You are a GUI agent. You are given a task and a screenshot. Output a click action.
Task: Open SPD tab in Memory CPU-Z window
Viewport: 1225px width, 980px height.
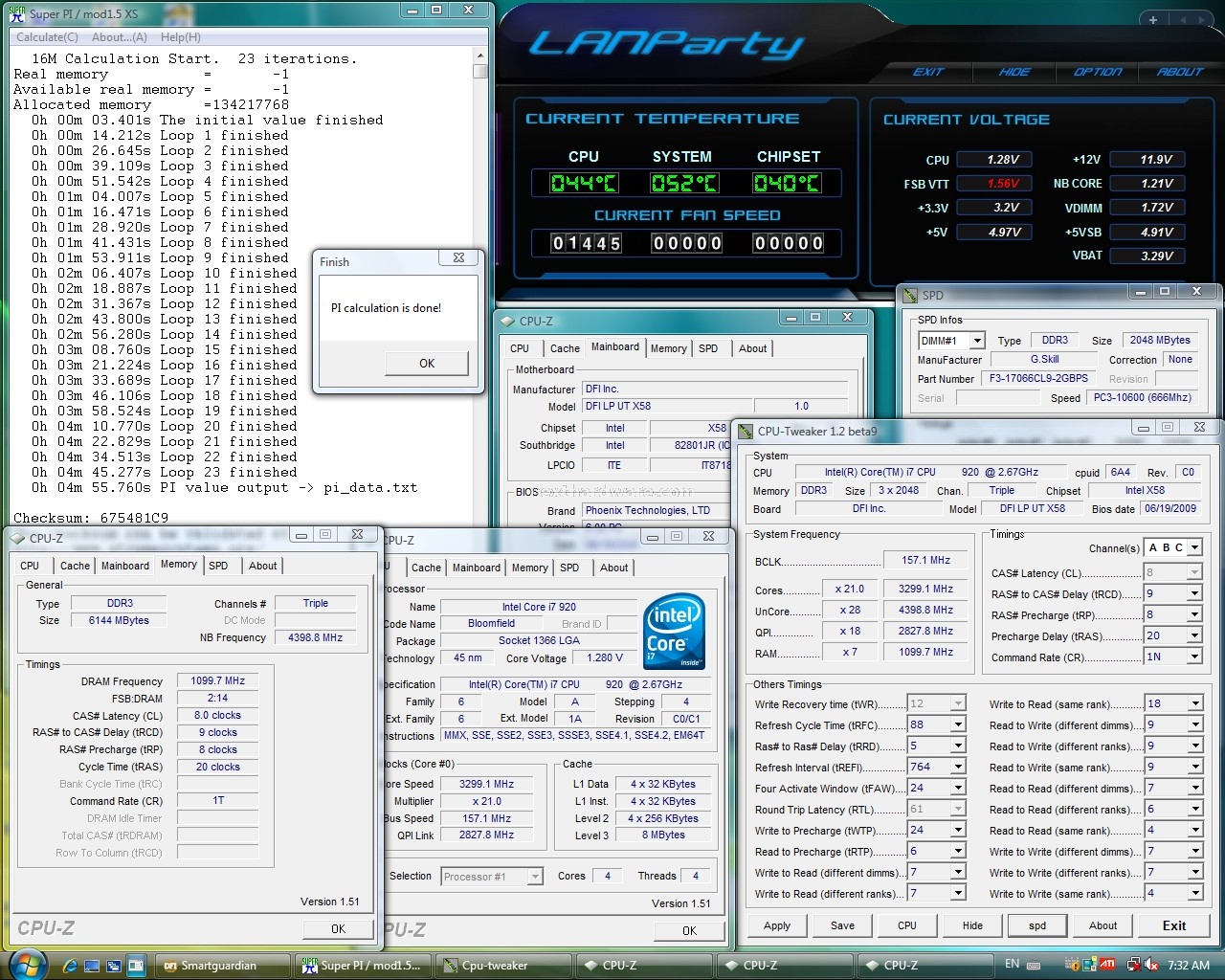pyautogui.click(x=218, y=566)
